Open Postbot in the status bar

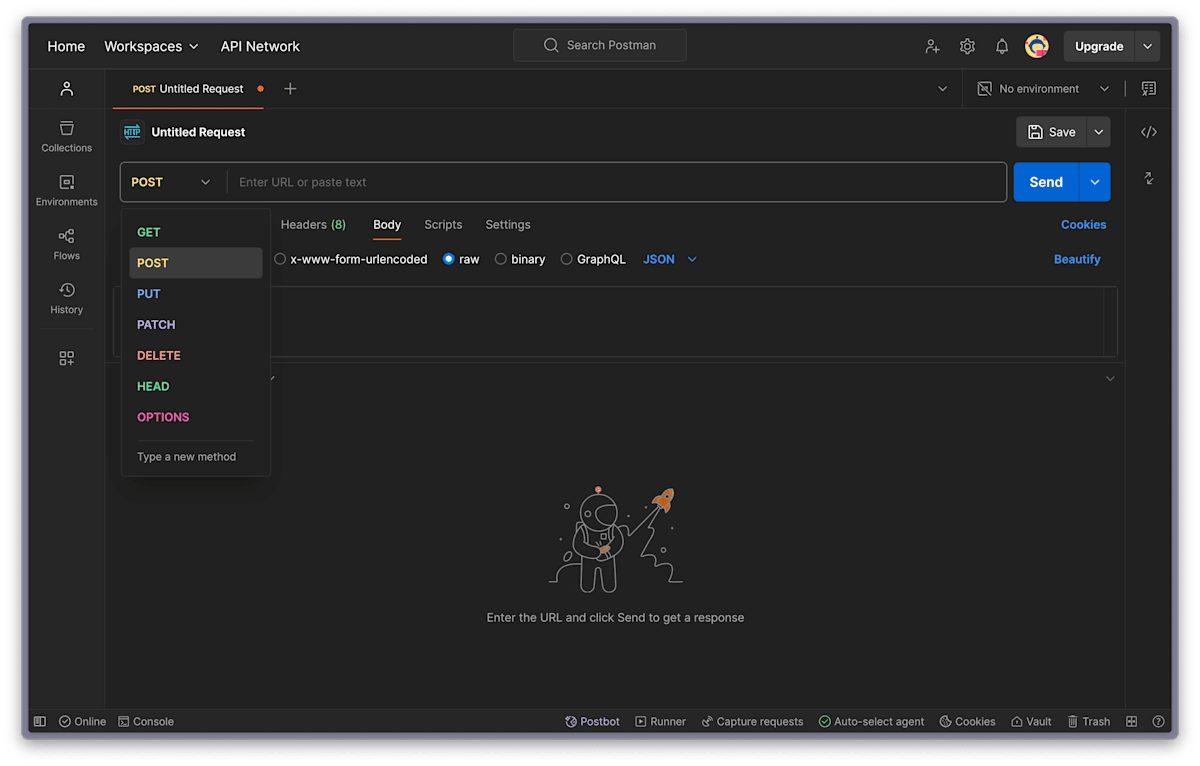592,721
